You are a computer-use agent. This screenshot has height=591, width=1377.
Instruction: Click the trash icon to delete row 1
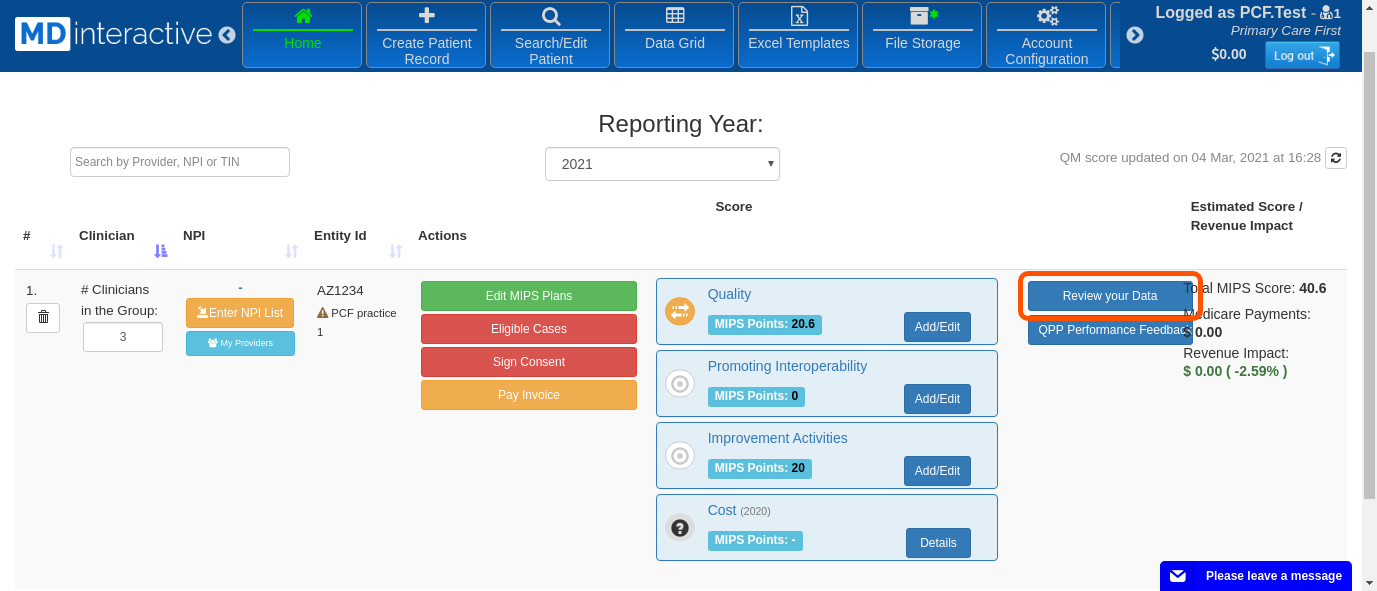pos(43,318)
